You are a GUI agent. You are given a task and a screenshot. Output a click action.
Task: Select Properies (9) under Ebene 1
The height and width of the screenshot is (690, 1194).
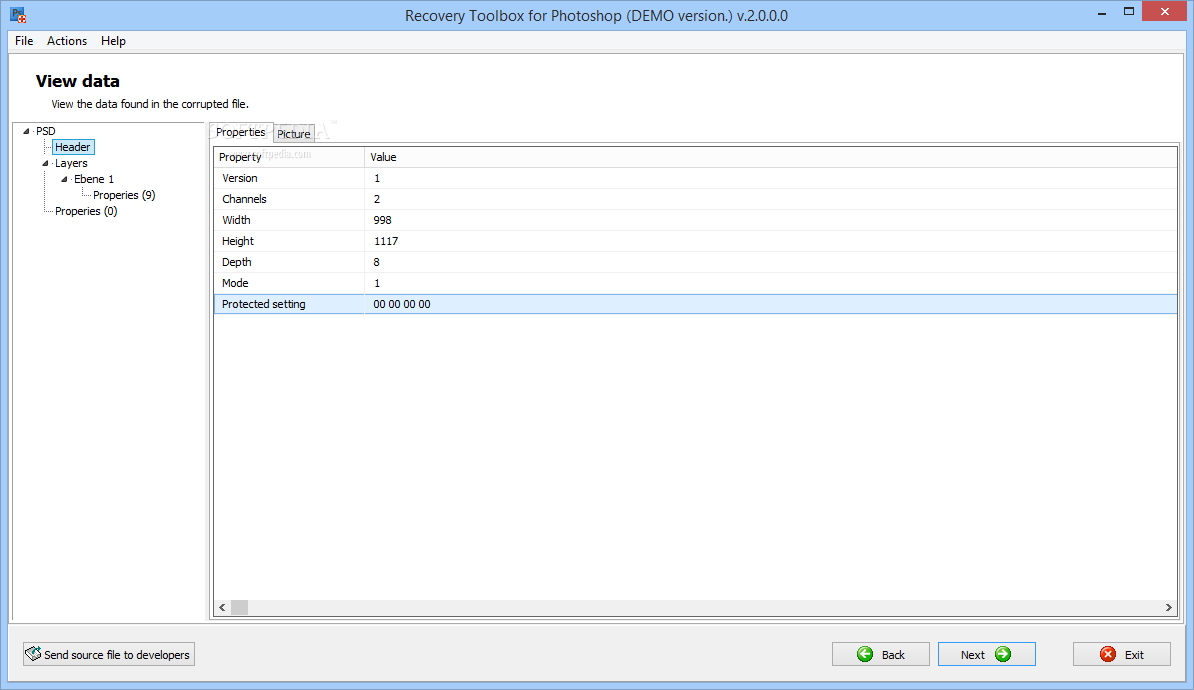point(124,195)
